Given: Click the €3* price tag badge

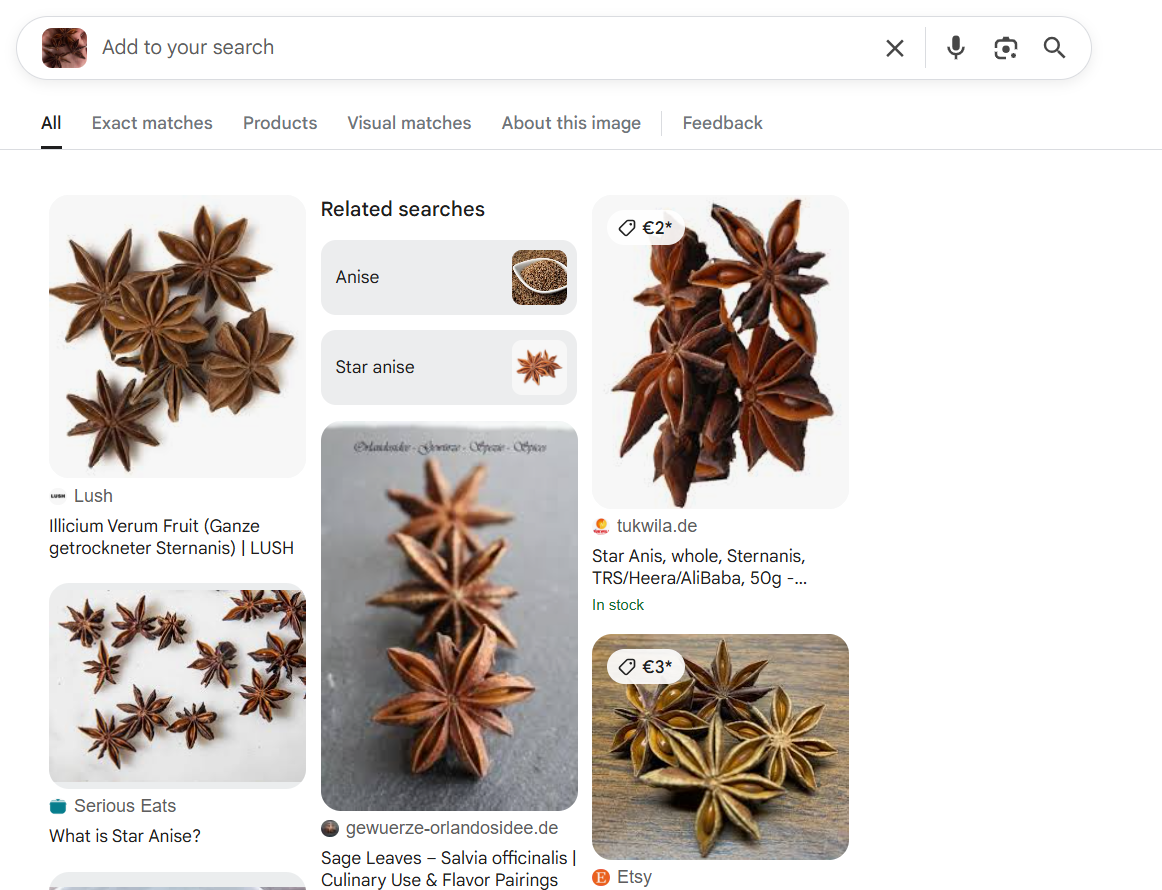Looking at the screenshot, I should coord(645,666).
